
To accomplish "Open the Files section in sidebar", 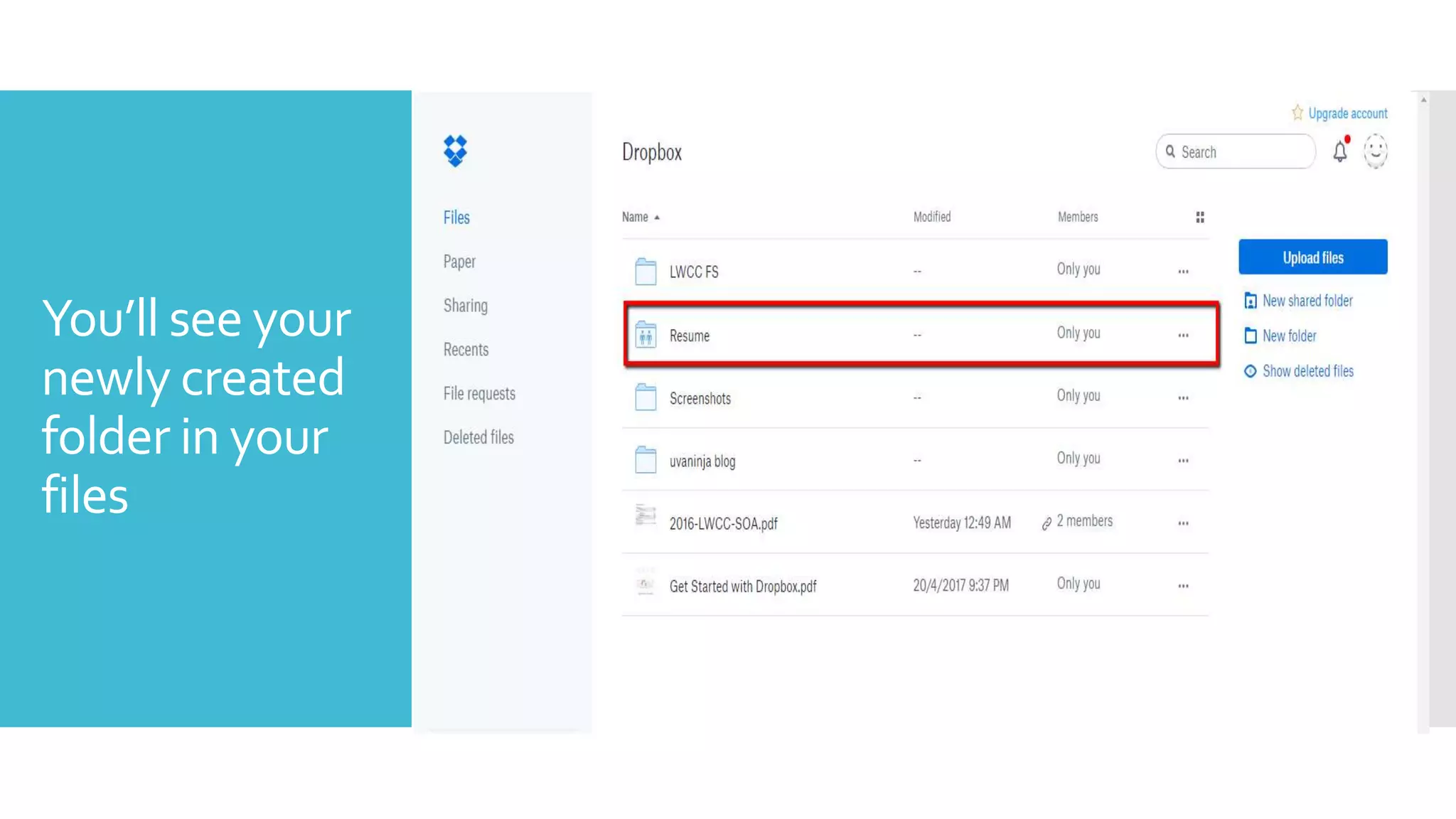I will (456, 218).
